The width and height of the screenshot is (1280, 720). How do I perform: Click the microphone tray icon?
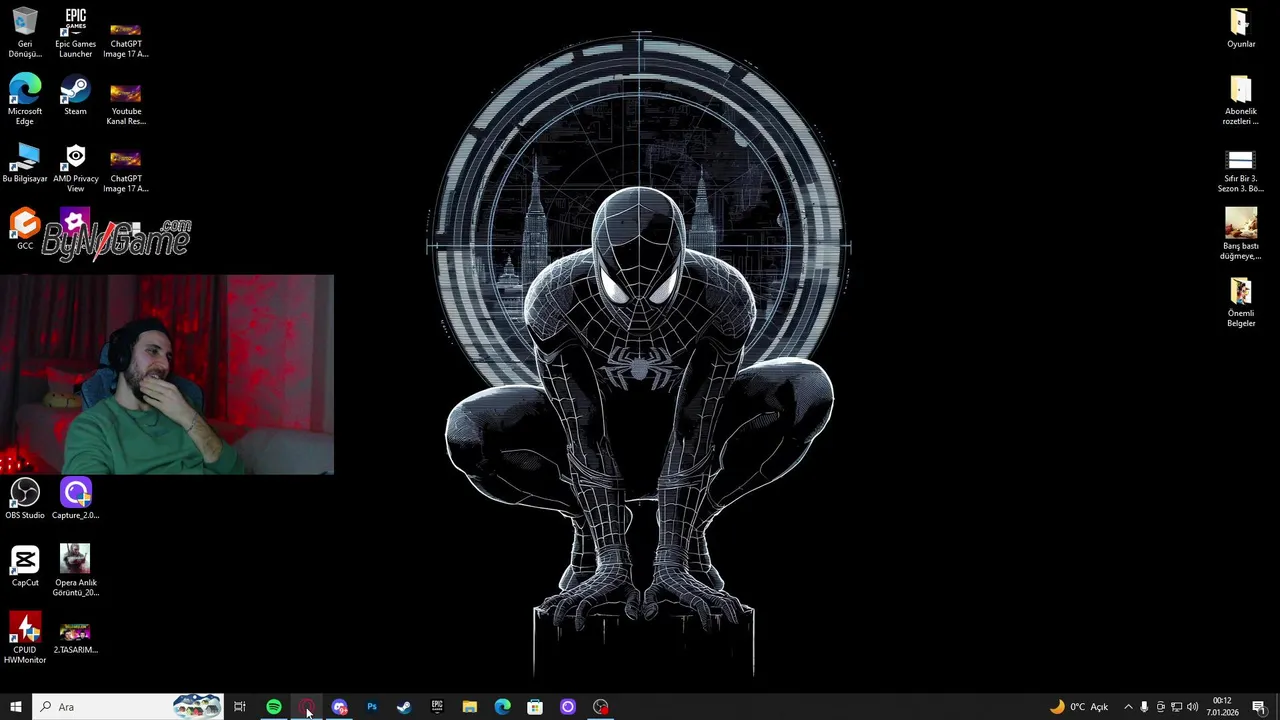point(1144,707)
